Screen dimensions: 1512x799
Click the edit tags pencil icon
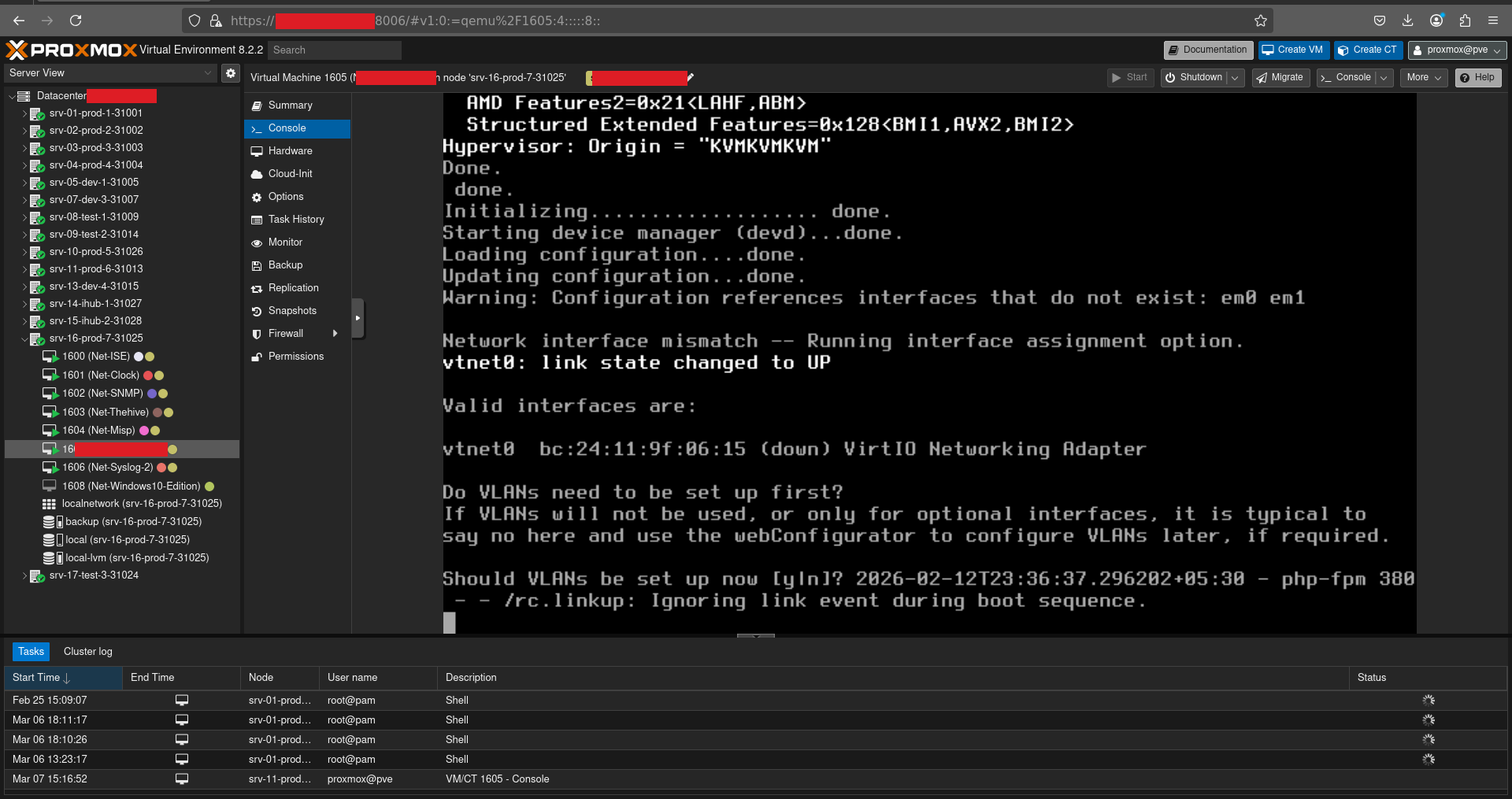[691, 78]
